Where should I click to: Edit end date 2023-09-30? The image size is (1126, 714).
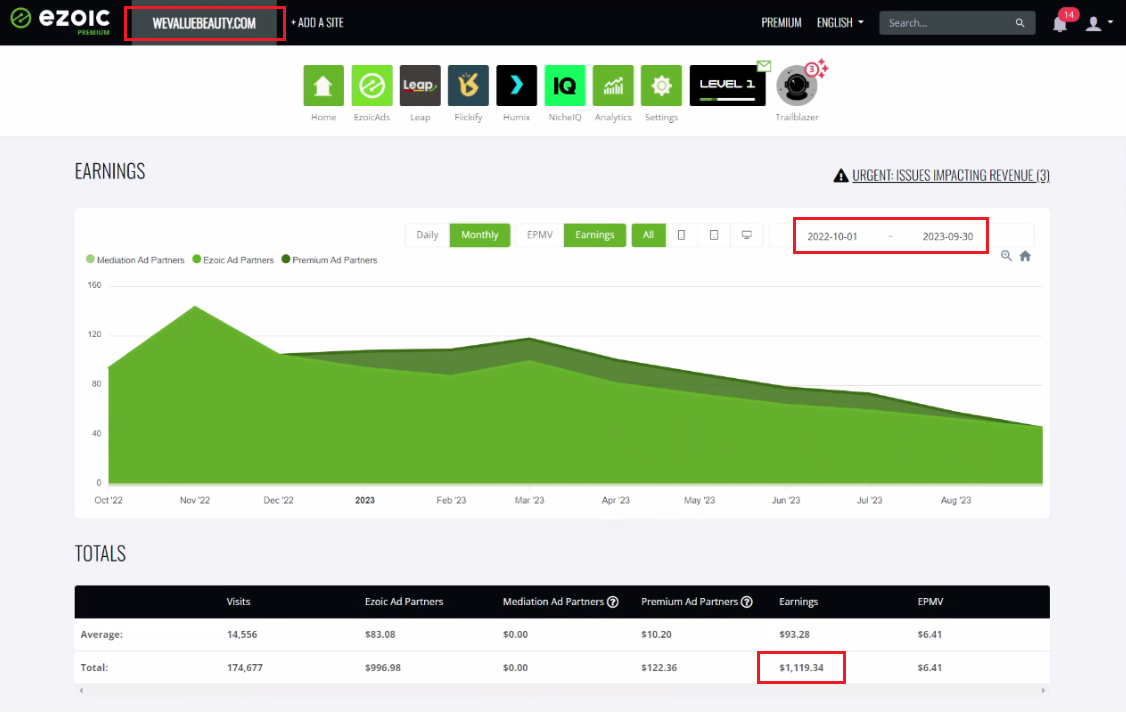click(x=948, y=236)
